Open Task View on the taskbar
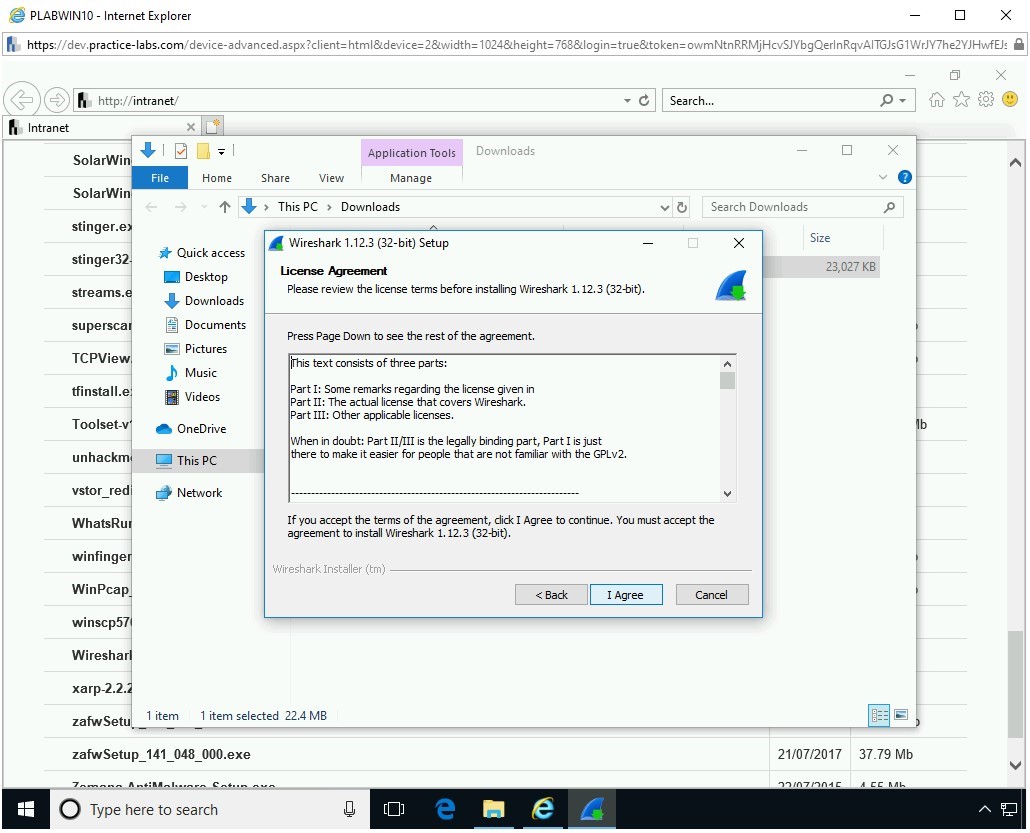This screenshot has width=1030, height=833. [394, 809]
